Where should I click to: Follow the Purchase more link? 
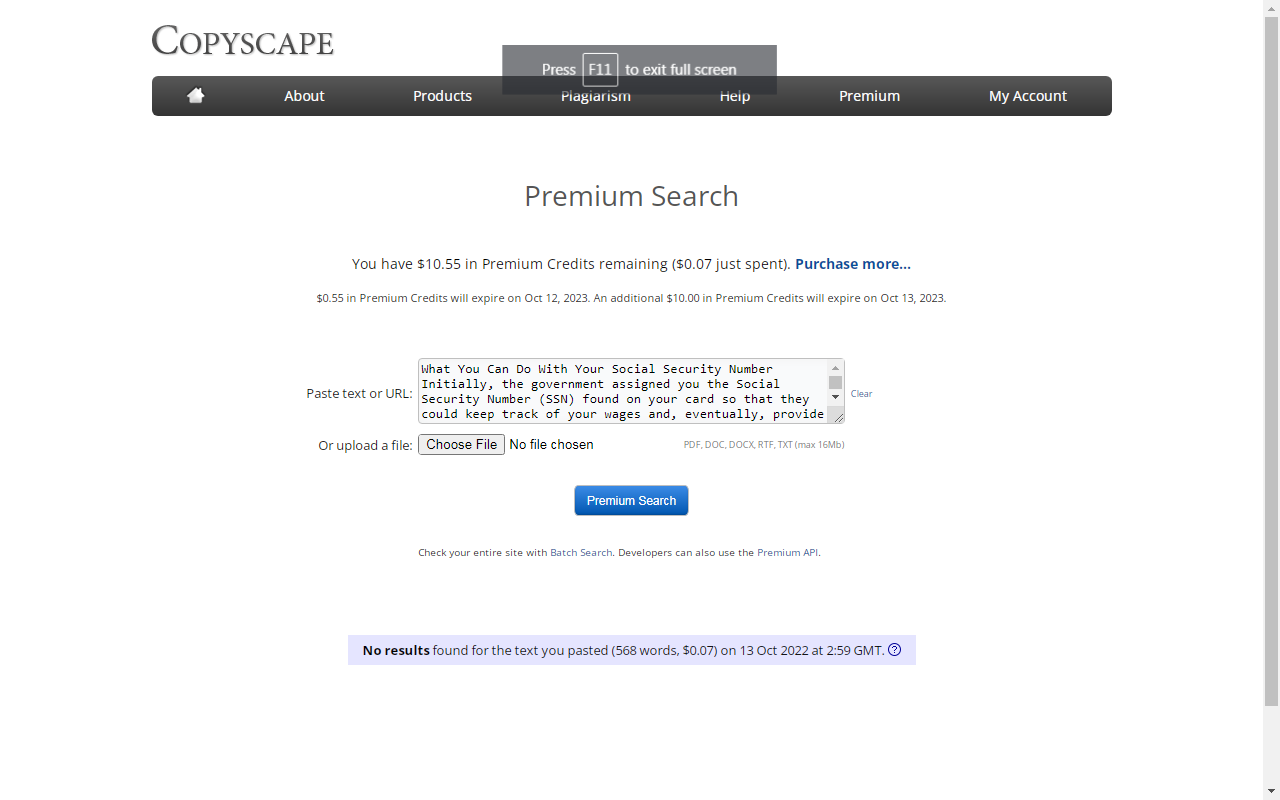853,264
